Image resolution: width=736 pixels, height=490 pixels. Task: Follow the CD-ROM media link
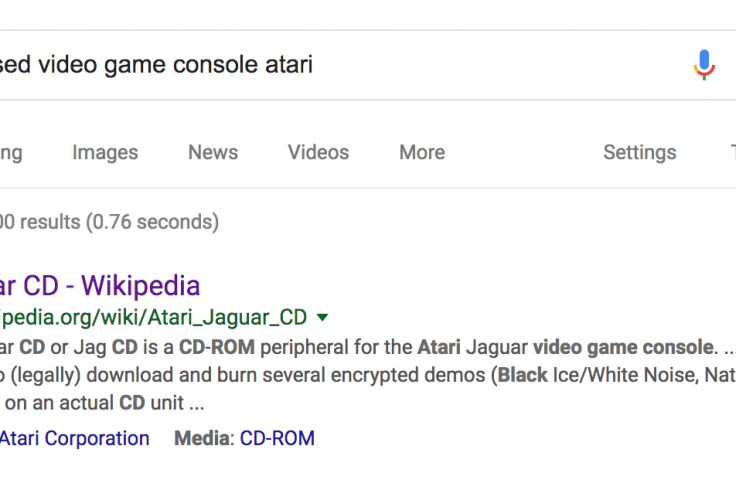tap(277, 438)
